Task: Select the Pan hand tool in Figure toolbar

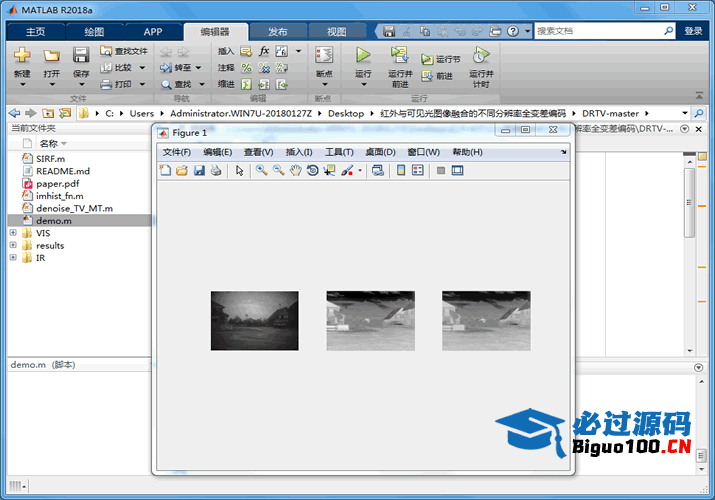Action: [295, 171]
